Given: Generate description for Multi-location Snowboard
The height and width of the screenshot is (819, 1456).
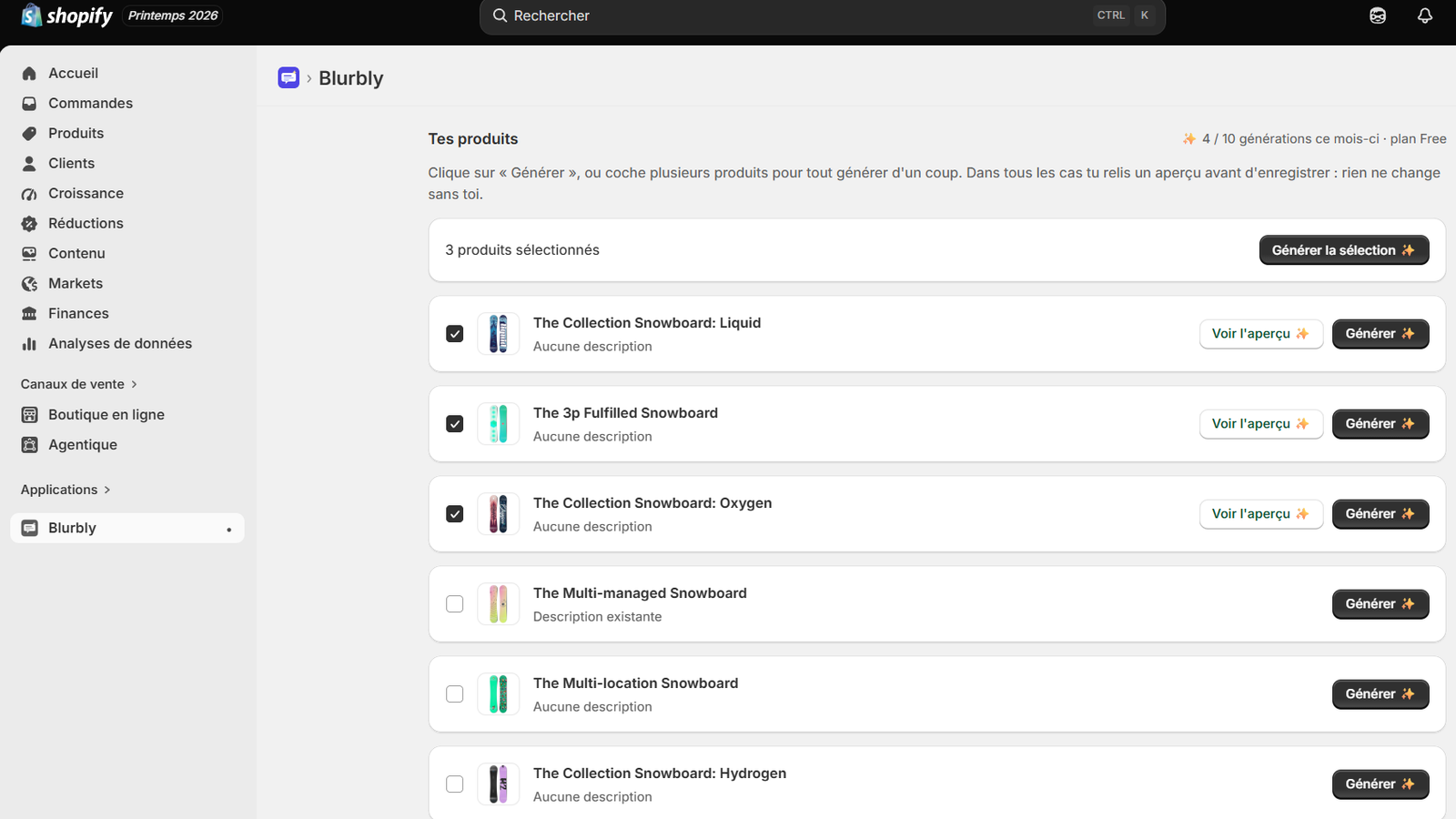Looking at the screenshot, I should click(1380, 694).
